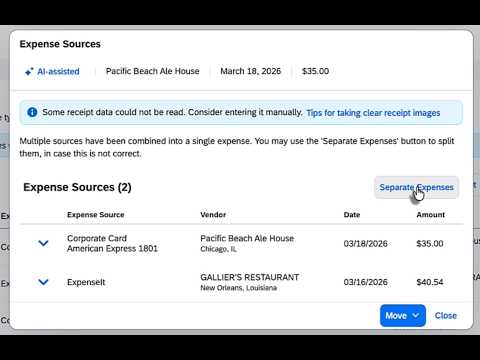Close the Expense Sources dialog

[446, 315]
